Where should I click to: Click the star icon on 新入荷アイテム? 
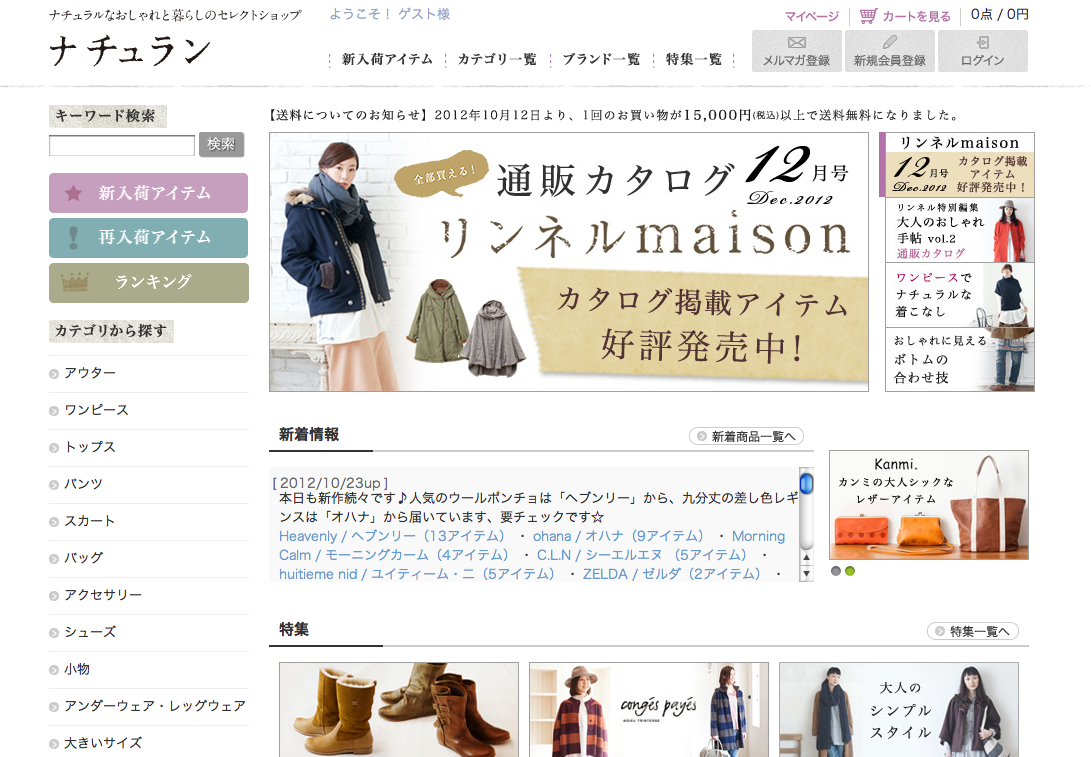pyautogui.click(x=74, y=193)
